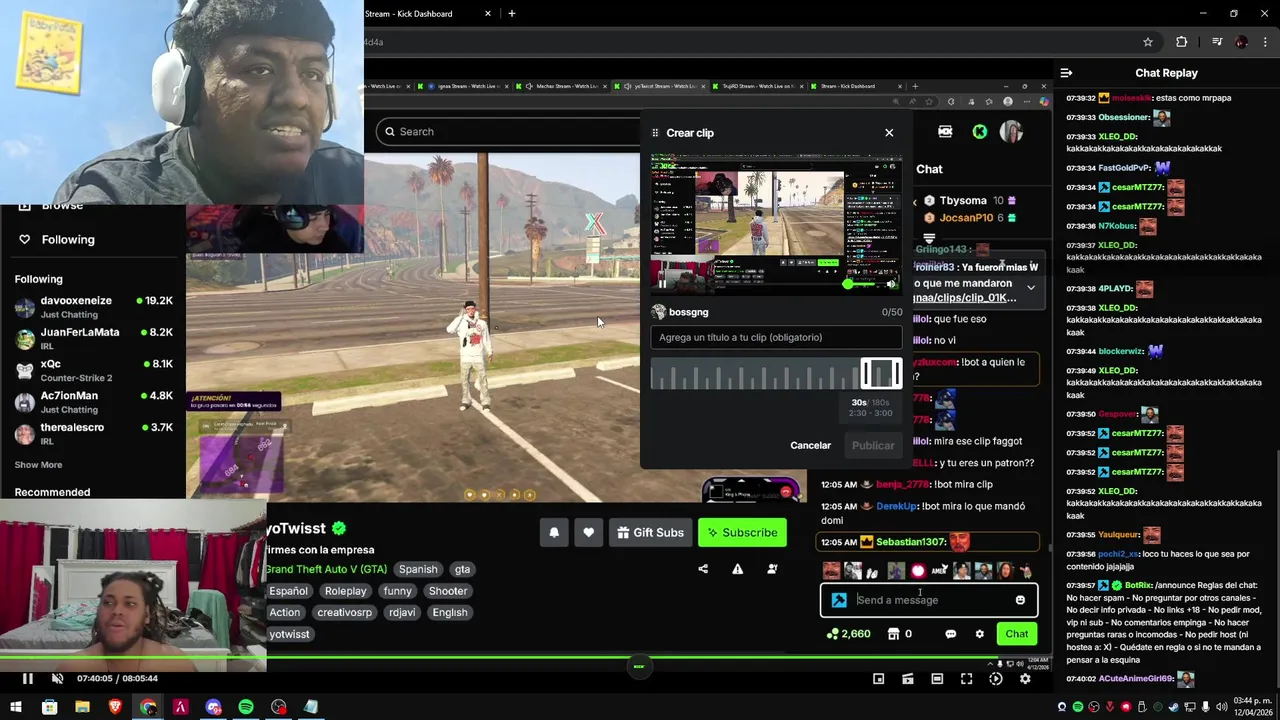Screen dimensions: 1280x720
Task: Open the profile avatar menu in Kick header
Action: point(1011,131)
